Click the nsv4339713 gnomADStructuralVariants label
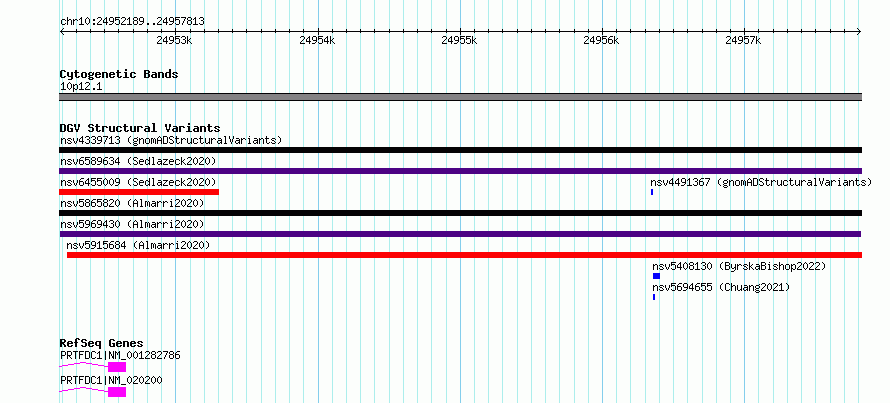 pos(171,140)
